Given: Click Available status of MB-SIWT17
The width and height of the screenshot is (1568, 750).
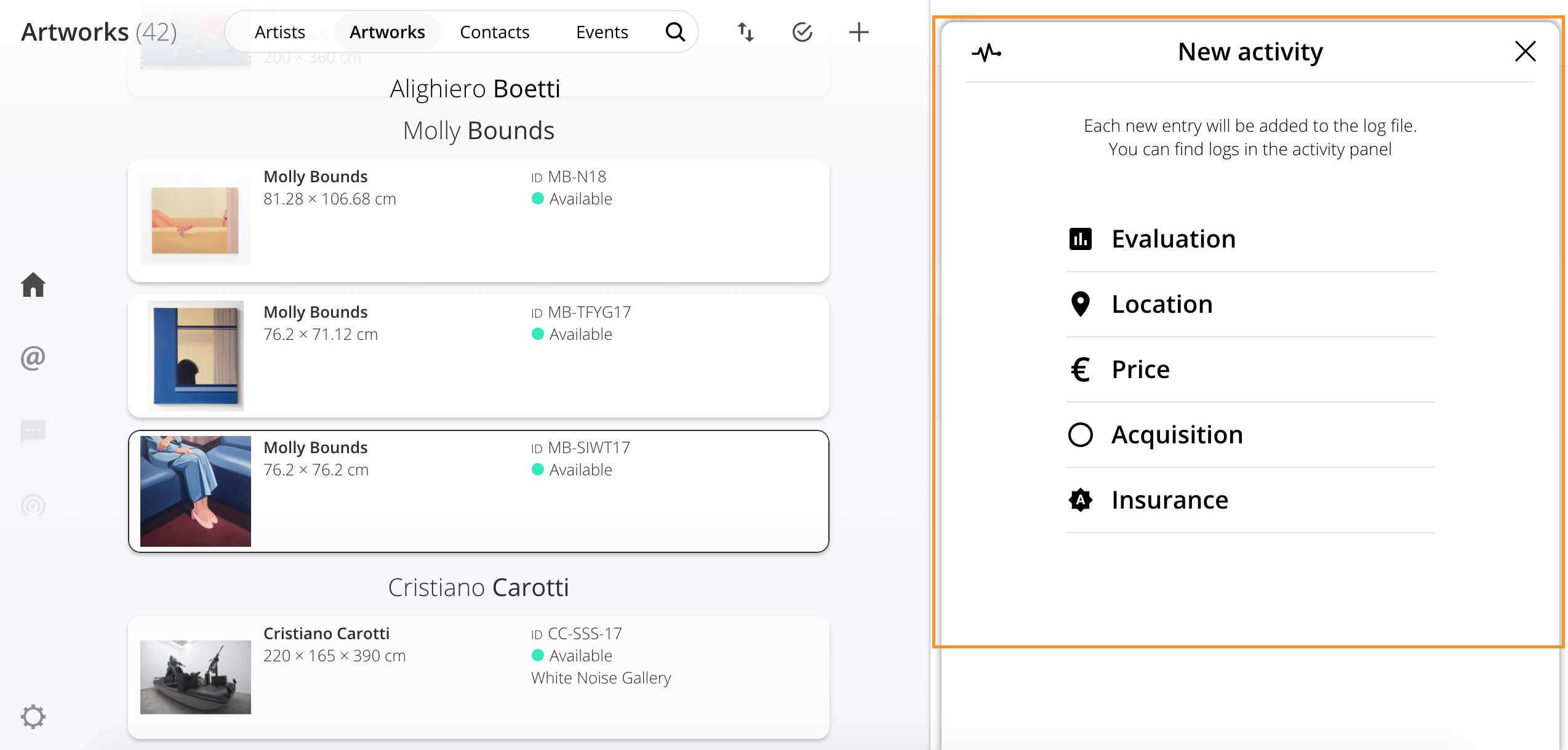Looking at the screenshot, I should (x=572, y=470).
